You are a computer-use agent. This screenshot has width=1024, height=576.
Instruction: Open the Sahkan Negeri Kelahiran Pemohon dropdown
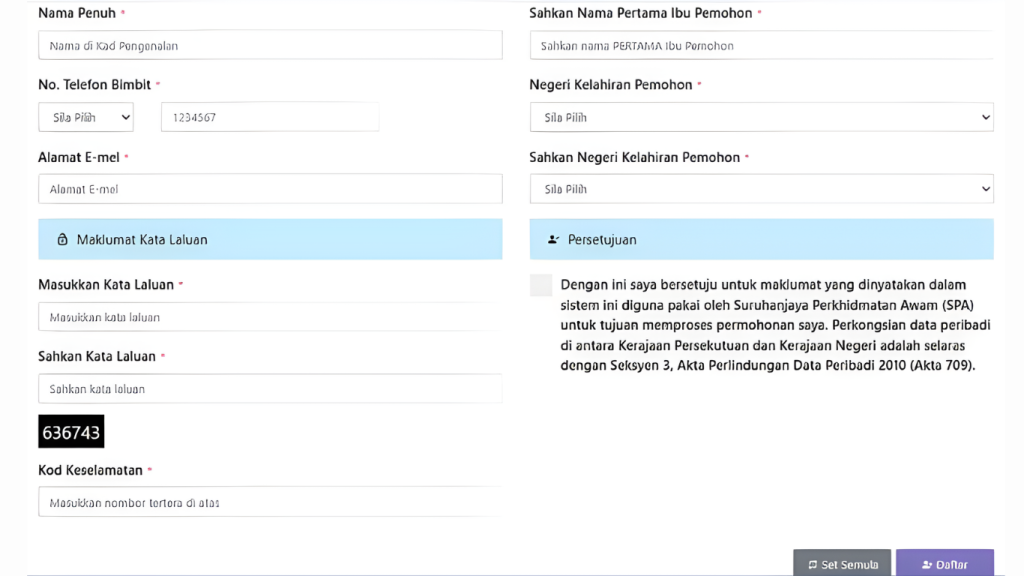point(761,189)
